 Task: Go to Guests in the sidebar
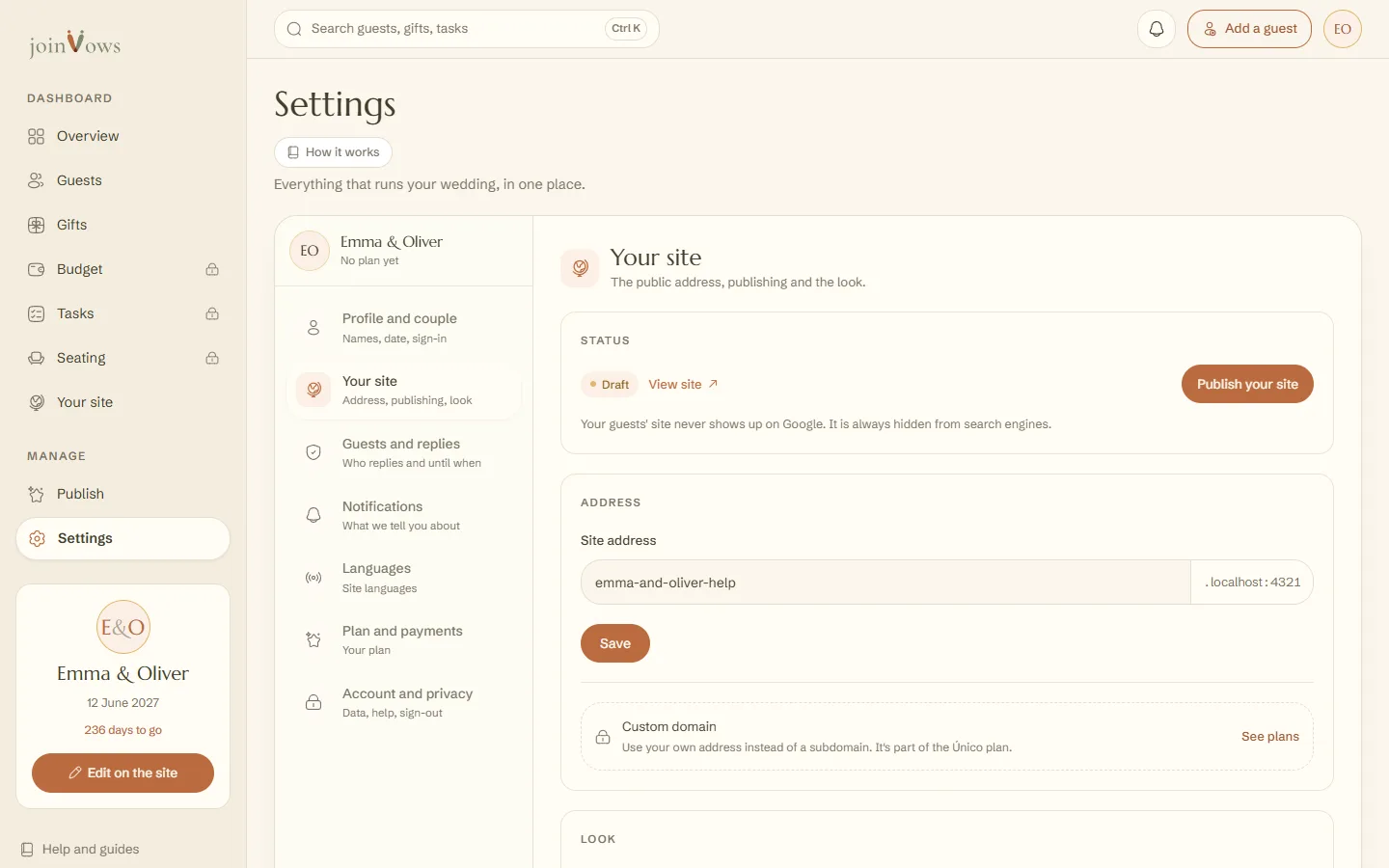pyautogui.click(x=123, y=180)
